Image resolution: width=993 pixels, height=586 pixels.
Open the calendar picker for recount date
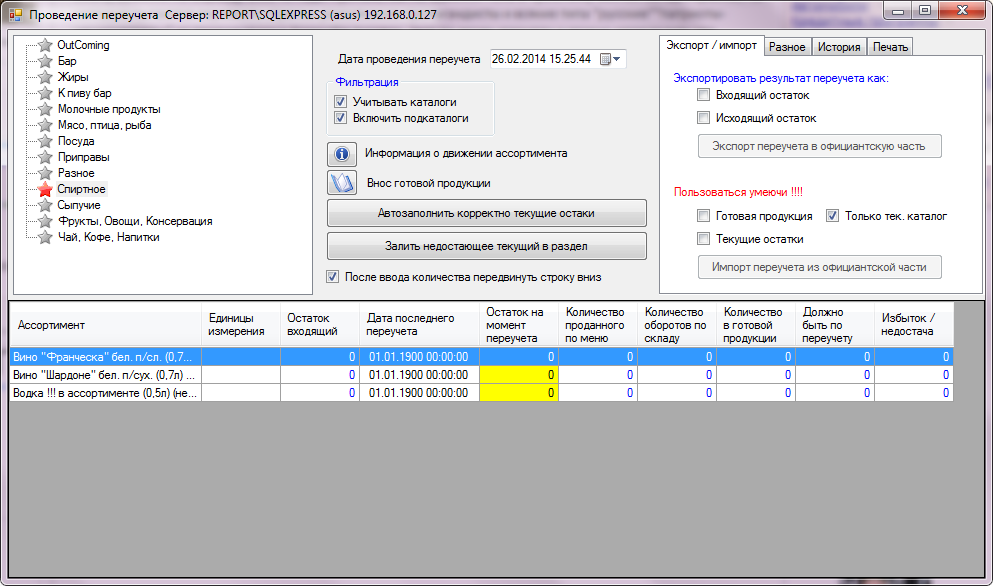(610, 59)
